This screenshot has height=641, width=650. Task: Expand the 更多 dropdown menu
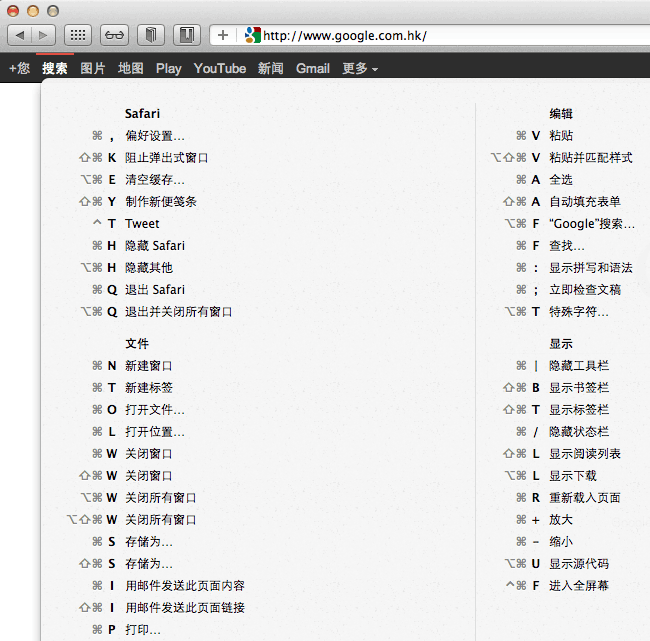[360, 68]
